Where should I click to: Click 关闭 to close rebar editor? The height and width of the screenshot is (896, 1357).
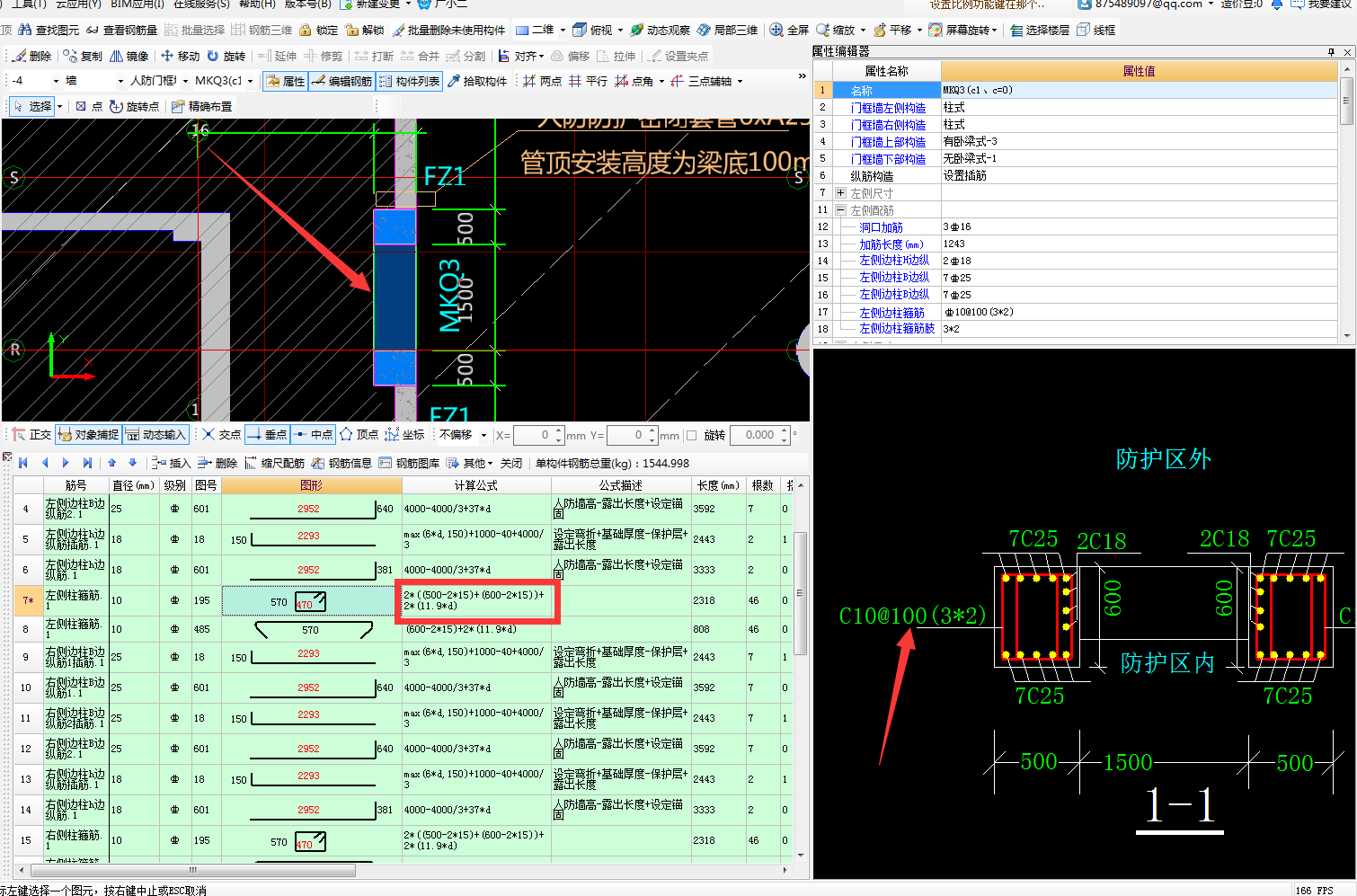(511, 463)
